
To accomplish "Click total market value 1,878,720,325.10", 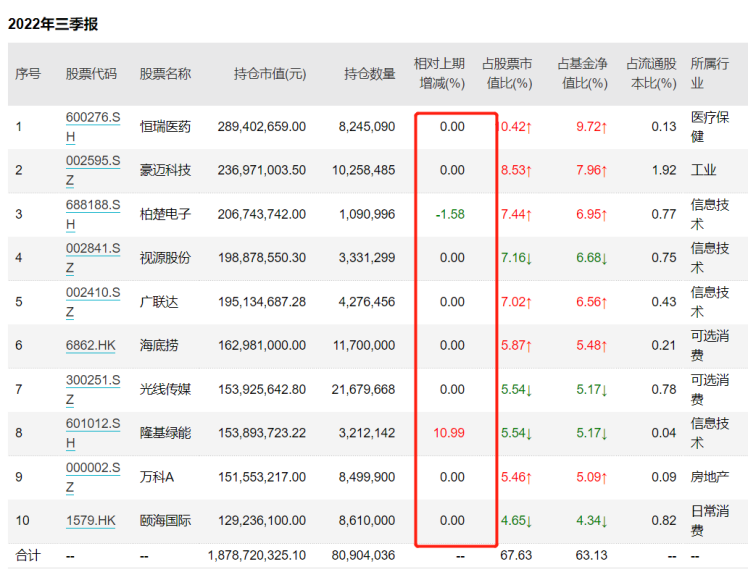I will click(257, 556).
